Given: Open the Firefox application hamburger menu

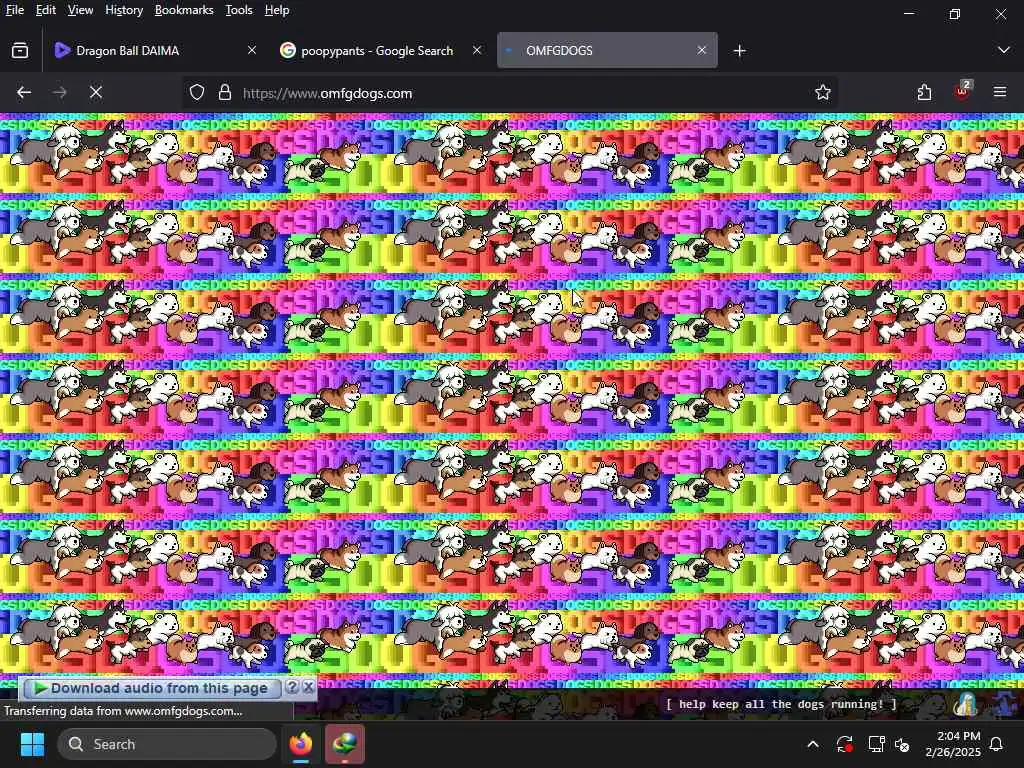Looking at the screenshot, I should click(1000, 93).
